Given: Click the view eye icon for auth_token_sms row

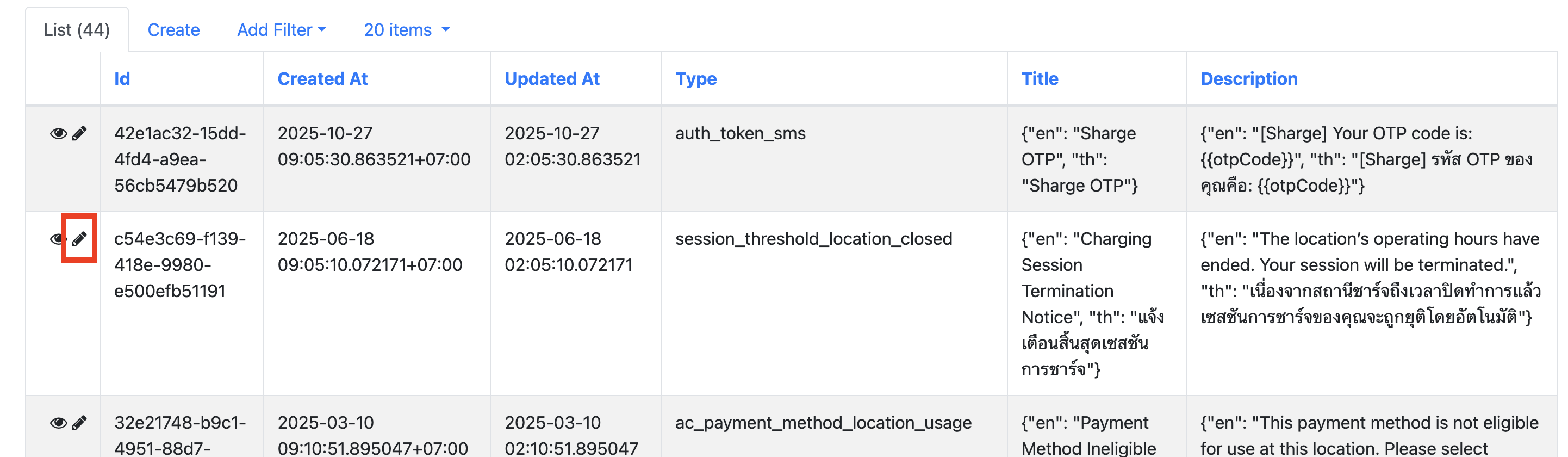Looking at the screenshot, I should [58, 133].
